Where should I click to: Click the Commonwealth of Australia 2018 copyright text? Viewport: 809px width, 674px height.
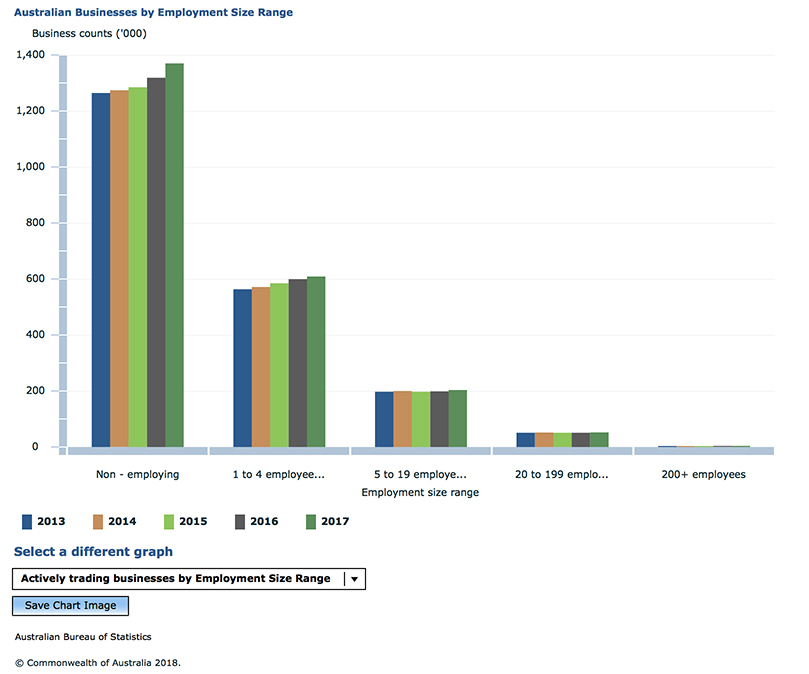pos(98,663)
